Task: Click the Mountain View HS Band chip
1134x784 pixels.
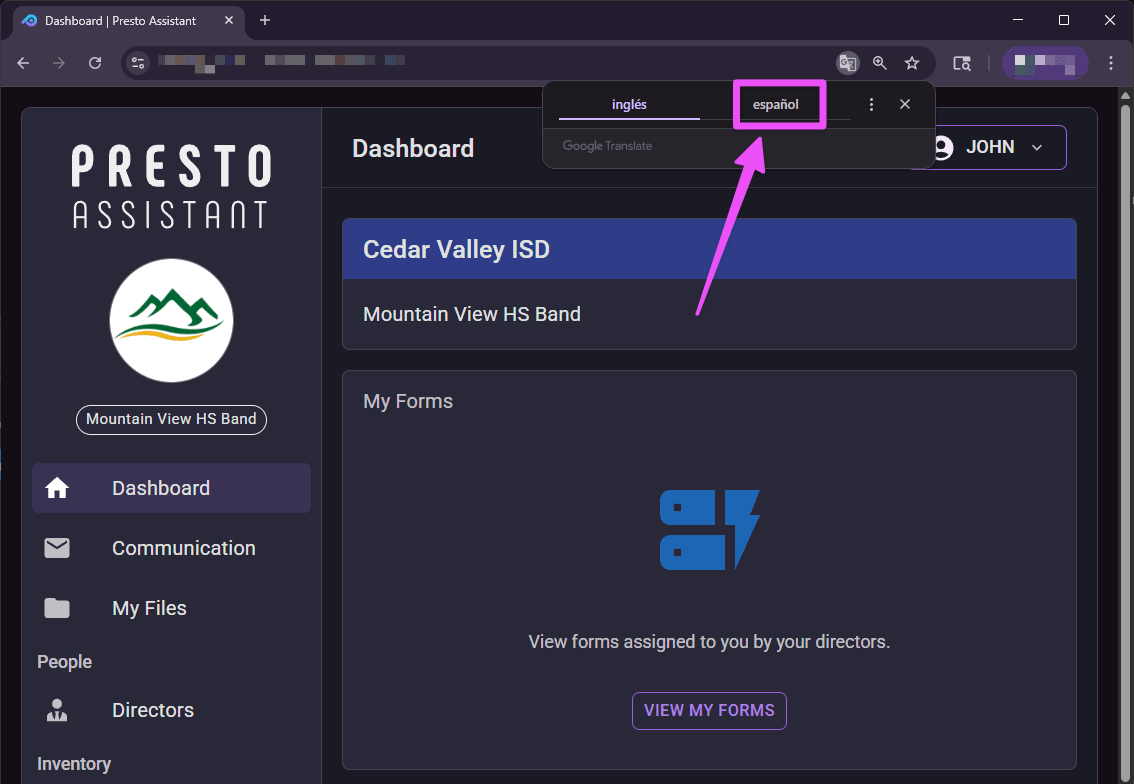Action: (171, 419)
